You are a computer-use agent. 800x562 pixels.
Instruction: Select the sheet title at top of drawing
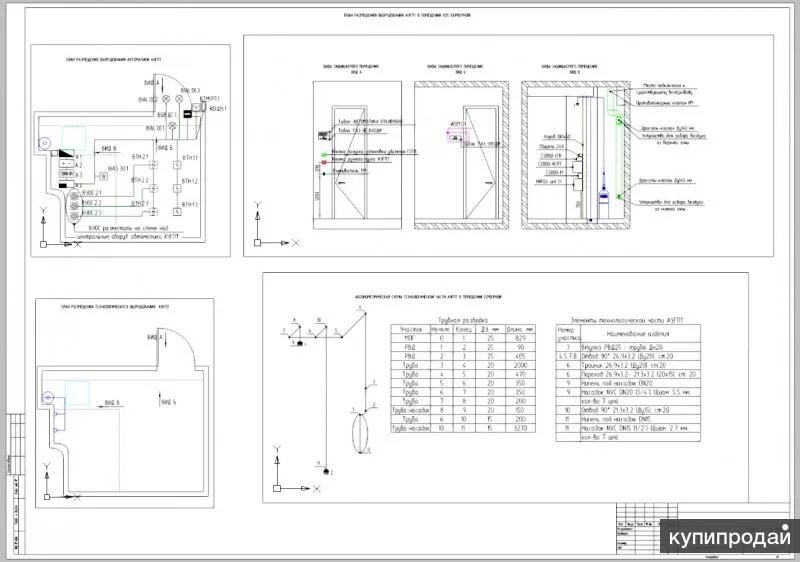click(x=407, y=15)
